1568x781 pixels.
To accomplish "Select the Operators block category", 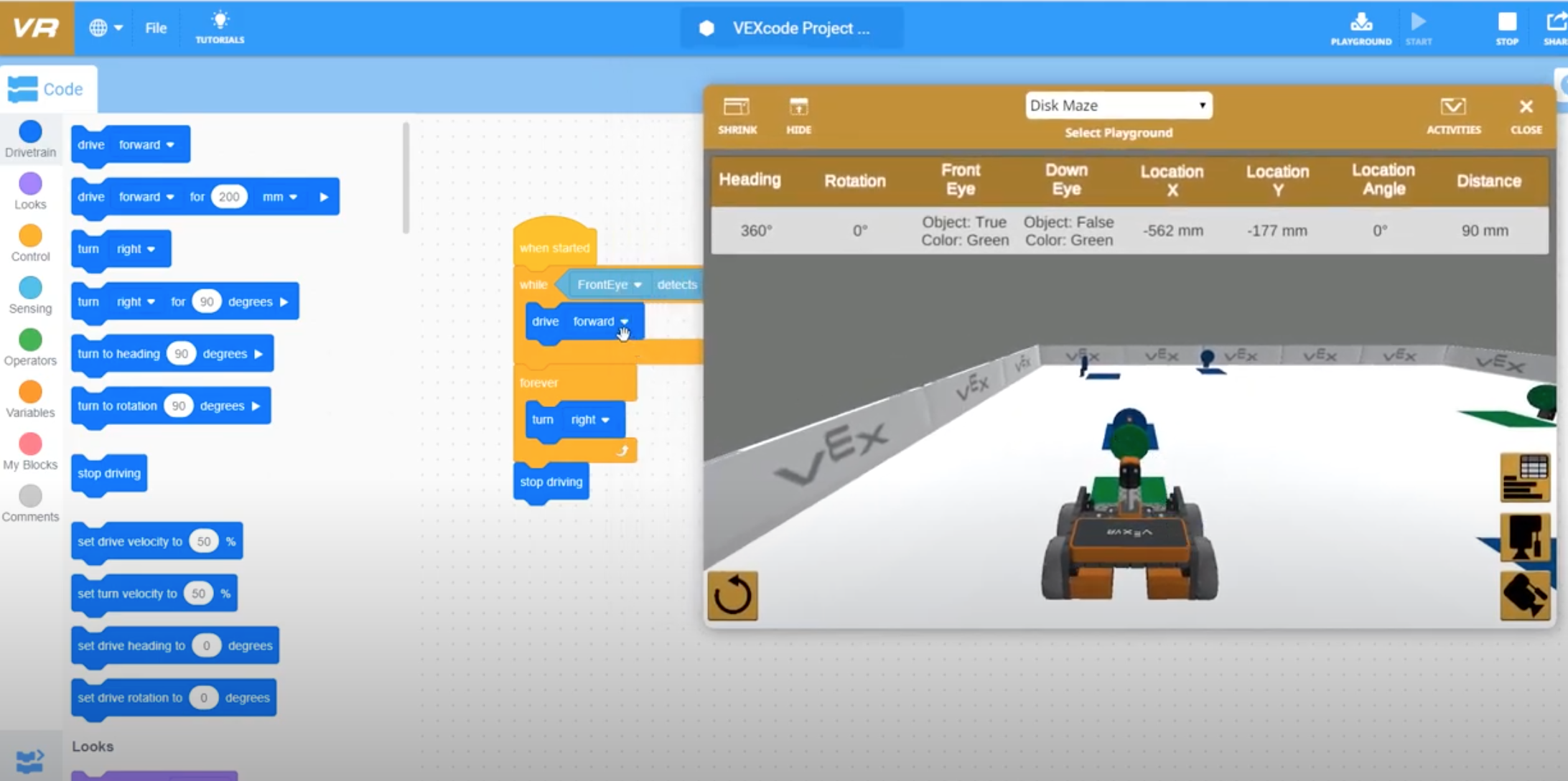I will [x=30, y=349].
